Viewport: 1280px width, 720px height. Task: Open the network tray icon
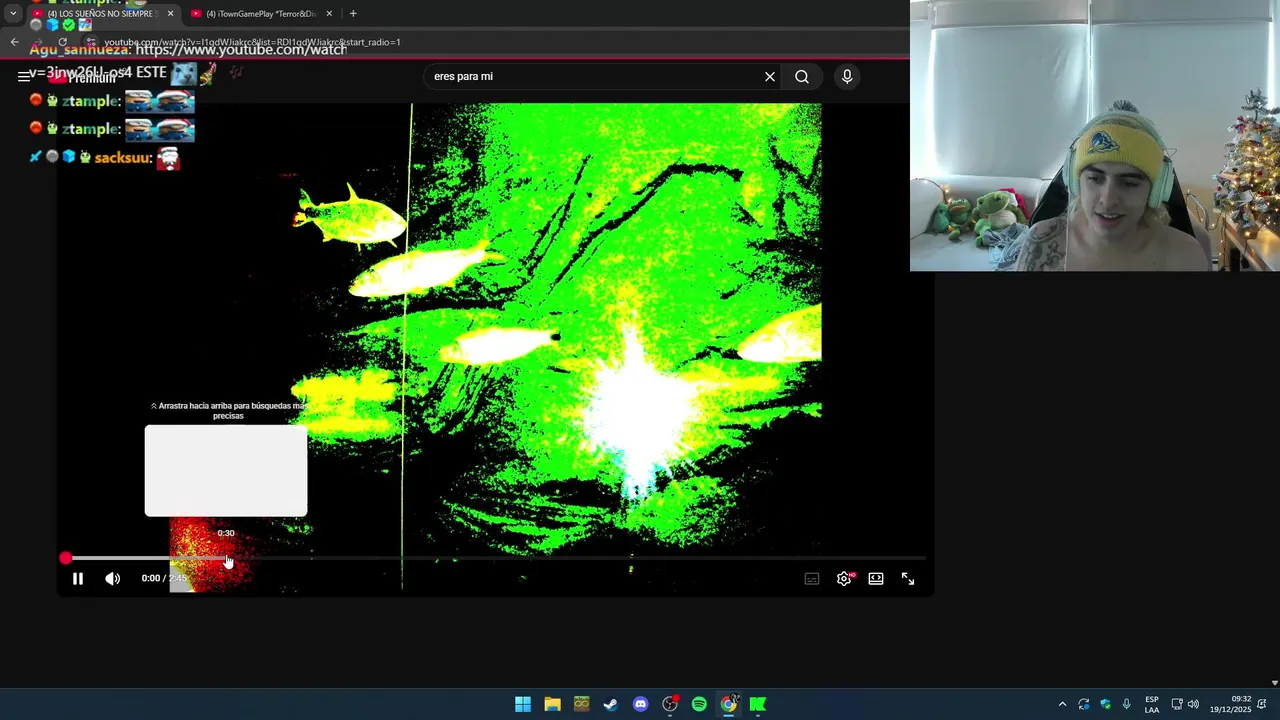[x=1177, y=704]
